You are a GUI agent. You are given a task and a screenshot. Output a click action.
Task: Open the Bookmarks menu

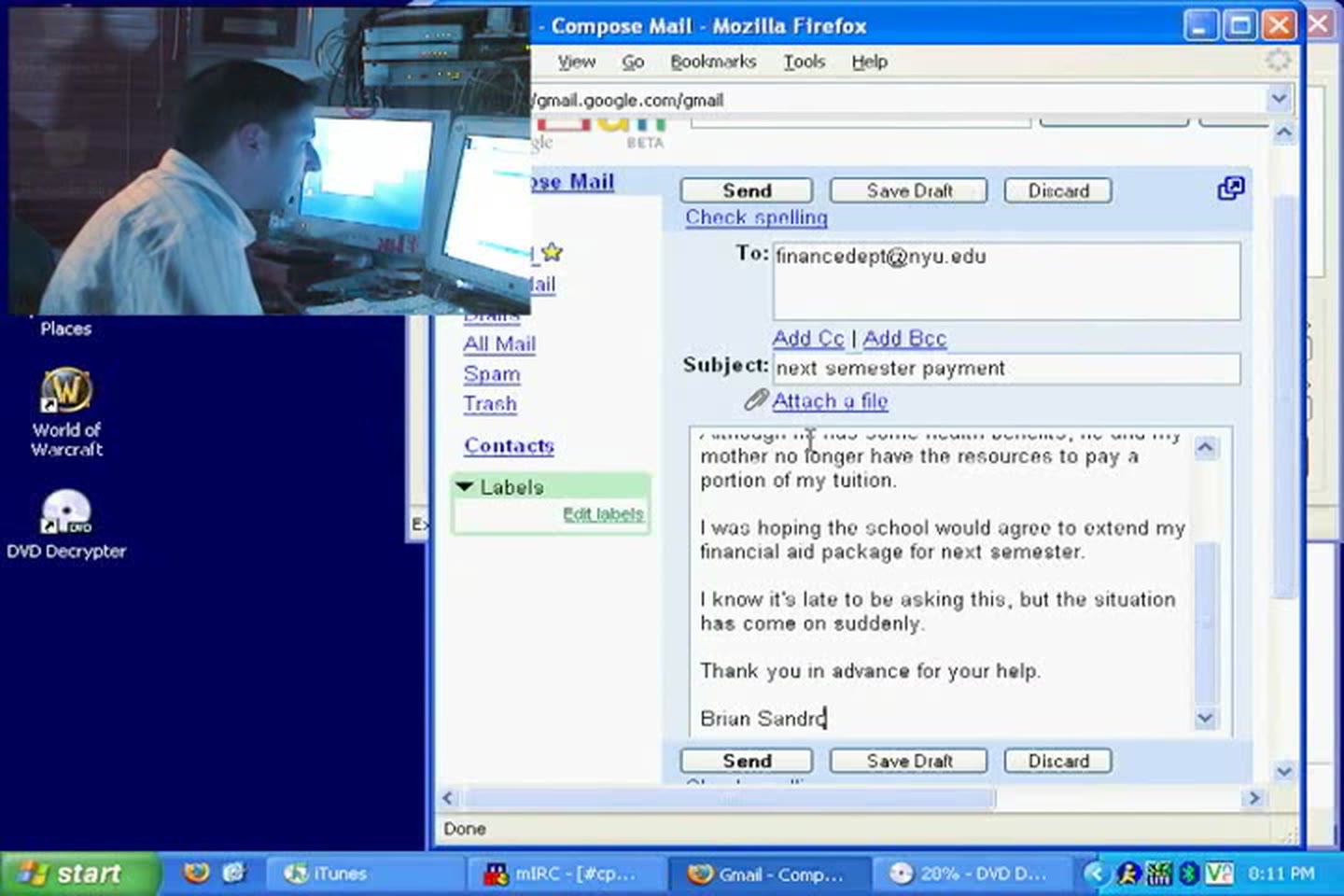(x=713, y=62)
